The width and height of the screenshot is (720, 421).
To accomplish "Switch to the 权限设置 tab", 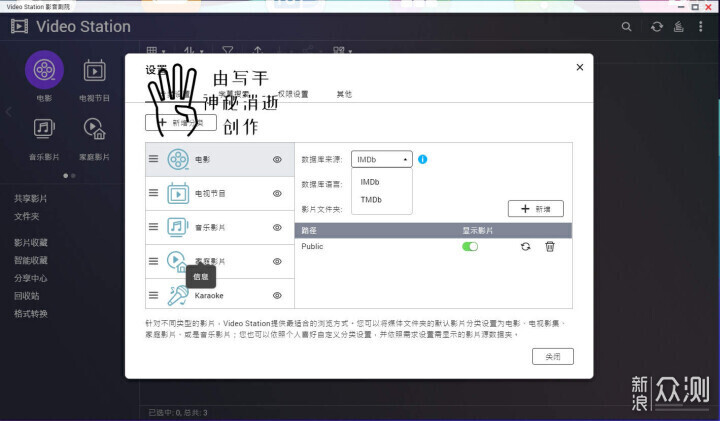I will click(293, 94).
